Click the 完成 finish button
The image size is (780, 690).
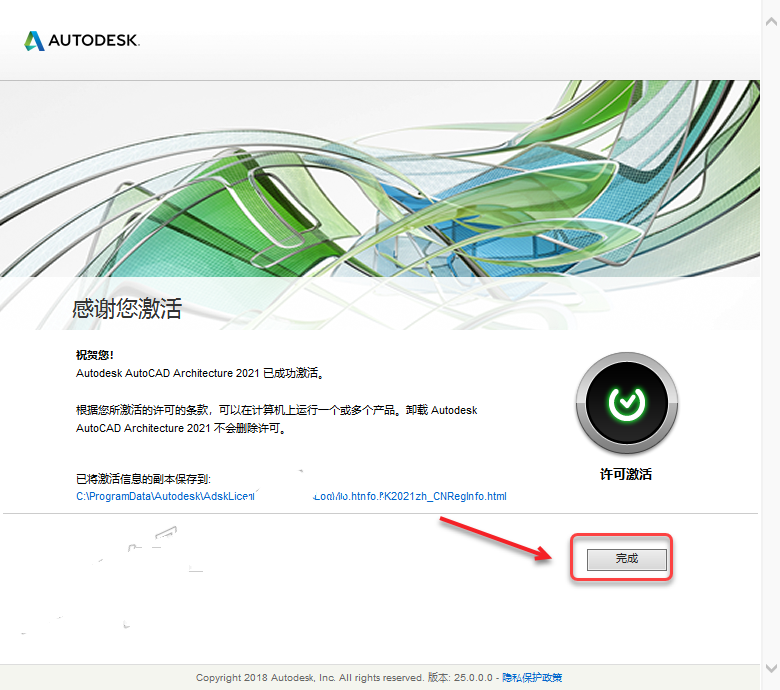626,559
